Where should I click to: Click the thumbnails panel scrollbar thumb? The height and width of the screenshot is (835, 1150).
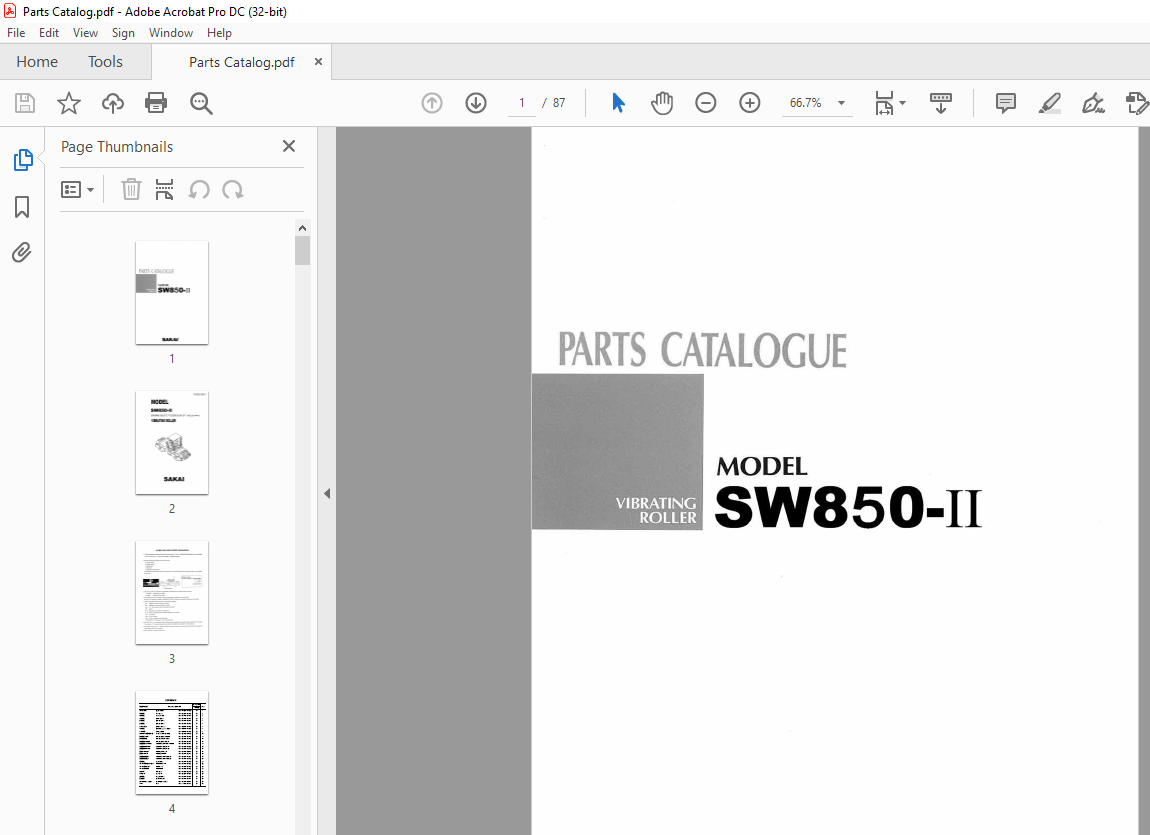click(x=302, y=251)
